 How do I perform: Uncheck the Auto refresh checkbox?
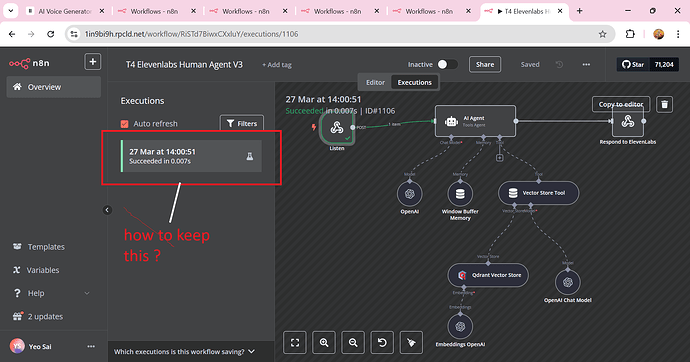tap(125, 124)
